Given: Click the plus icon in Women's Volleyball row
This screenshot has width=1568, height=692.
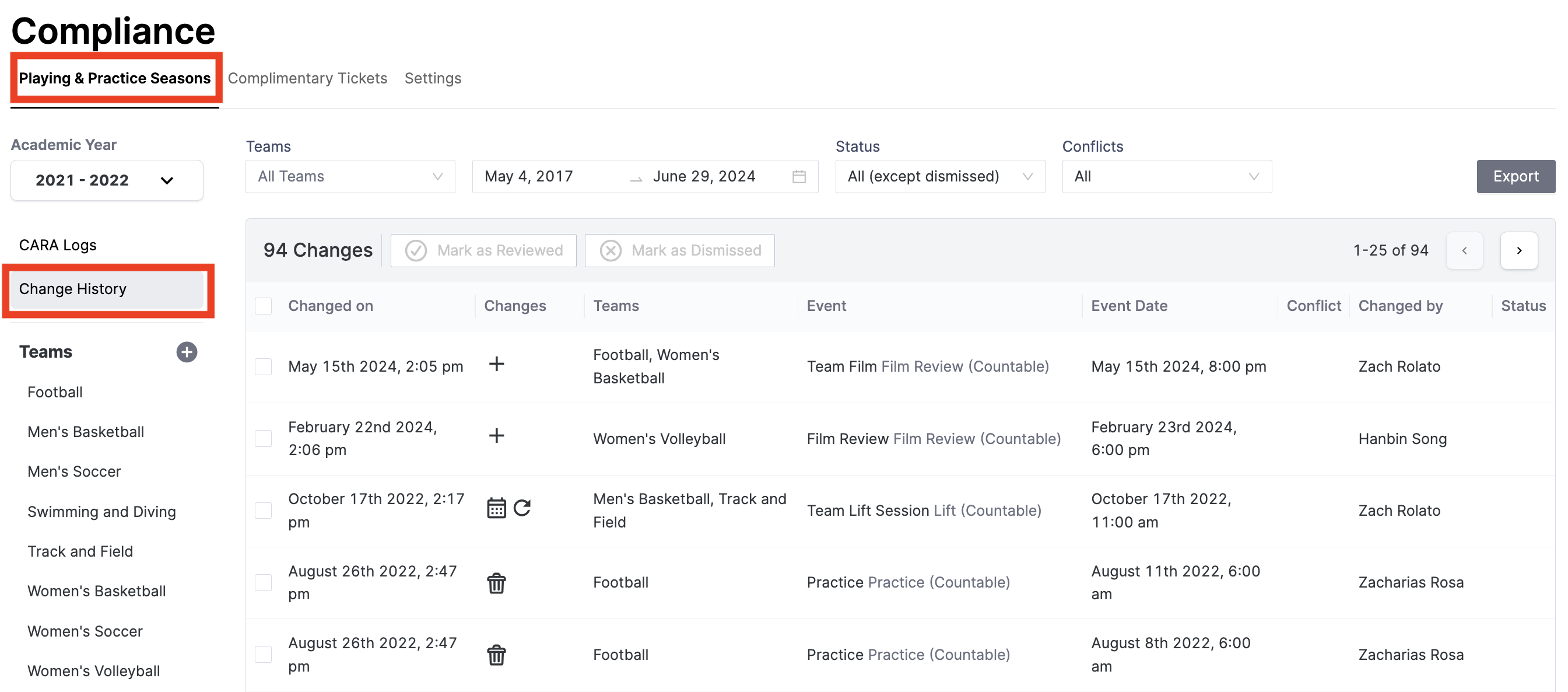Looking at the screenshot, I should pyautogui.click(x=497, y=435).
